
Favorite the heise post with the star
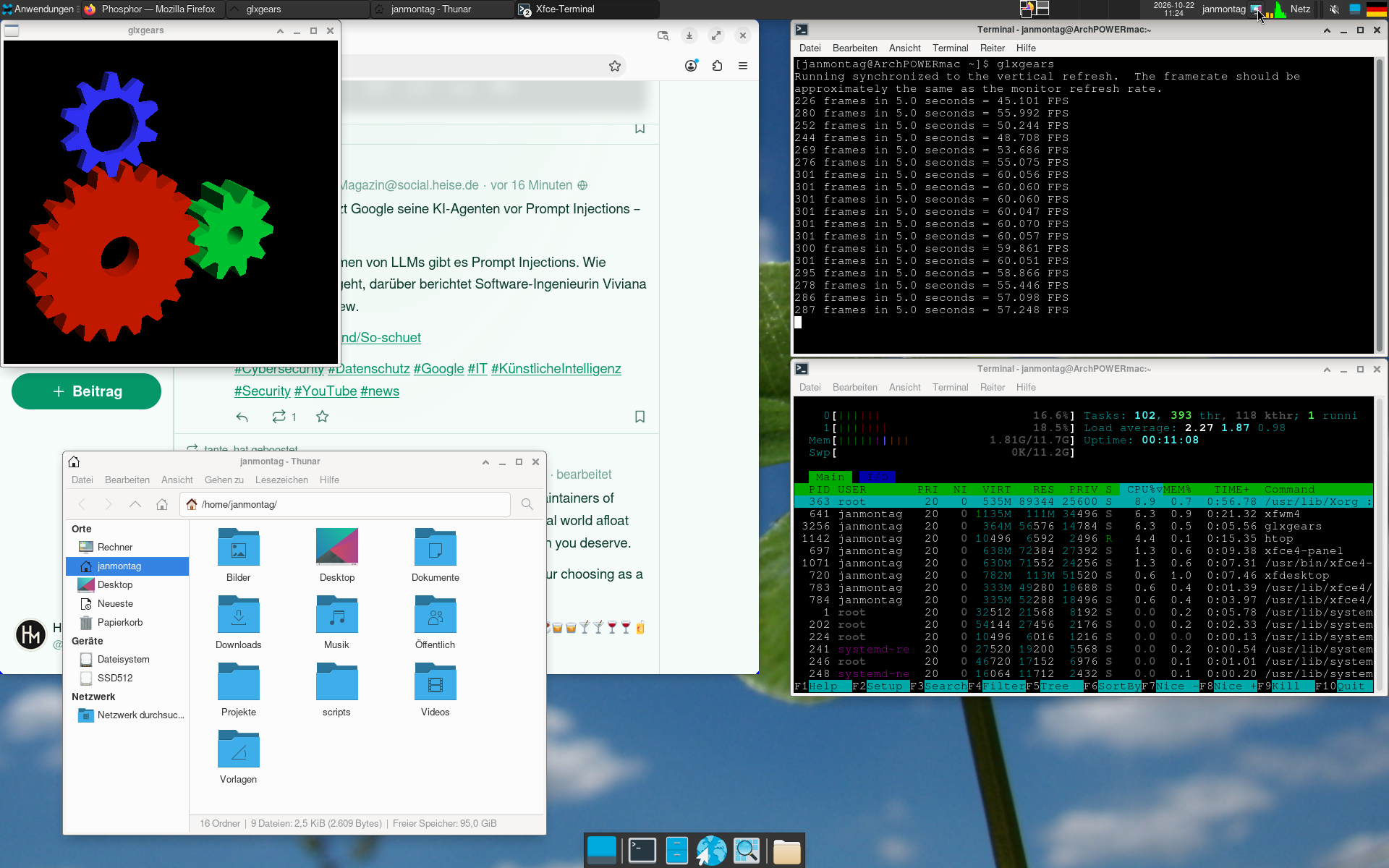(323, 417)
